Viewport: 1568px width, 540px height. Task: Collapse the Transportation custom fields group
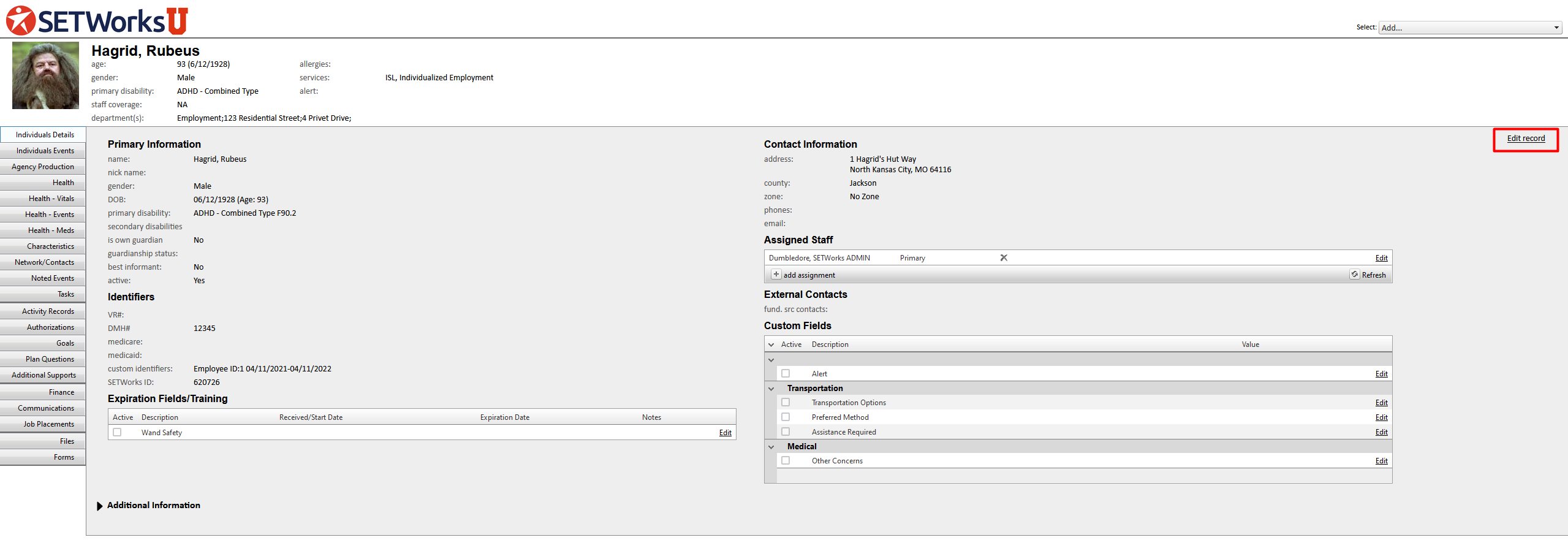click(771, 389)
